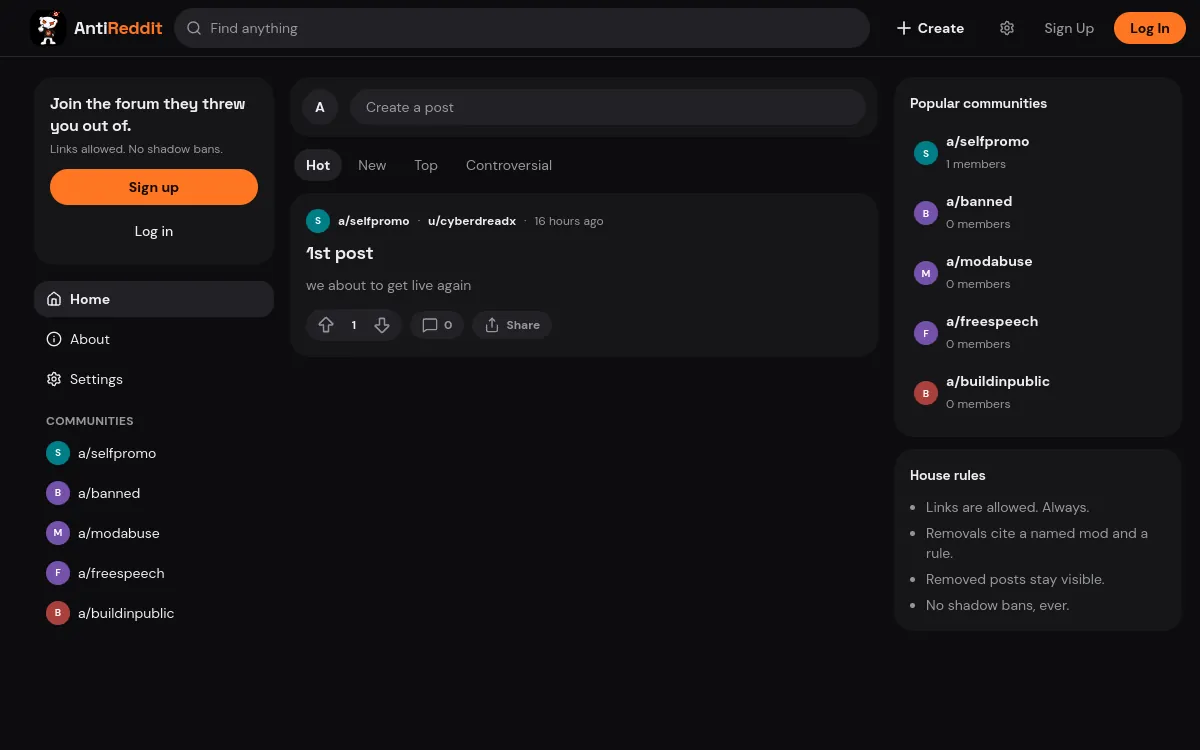
Task: Click a/buildinpublic avatar in left Communities list
Action: coord(58,613)
